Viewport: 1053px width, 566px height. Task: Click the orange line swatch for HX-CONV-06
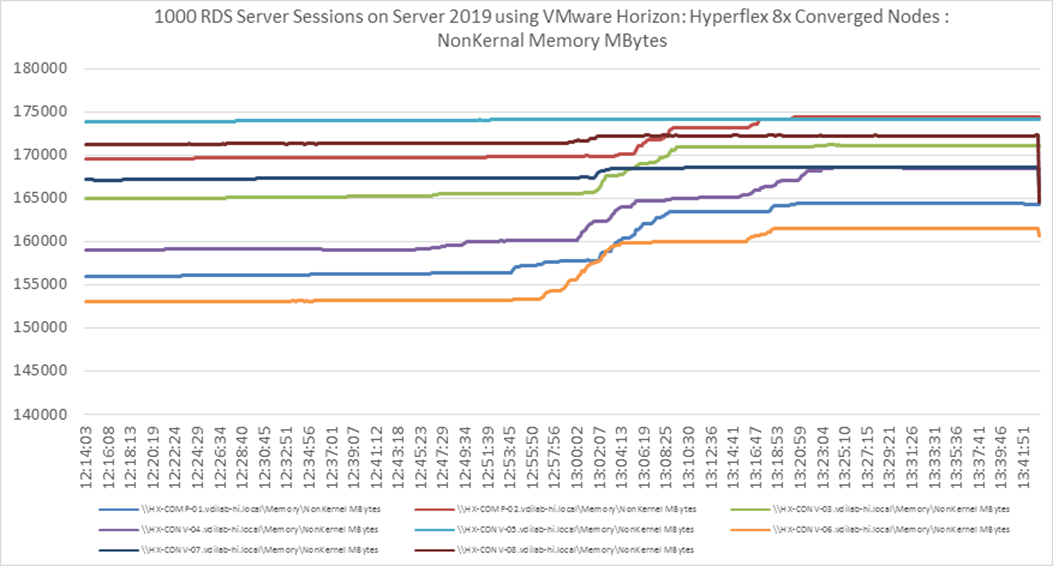[750, 530]
